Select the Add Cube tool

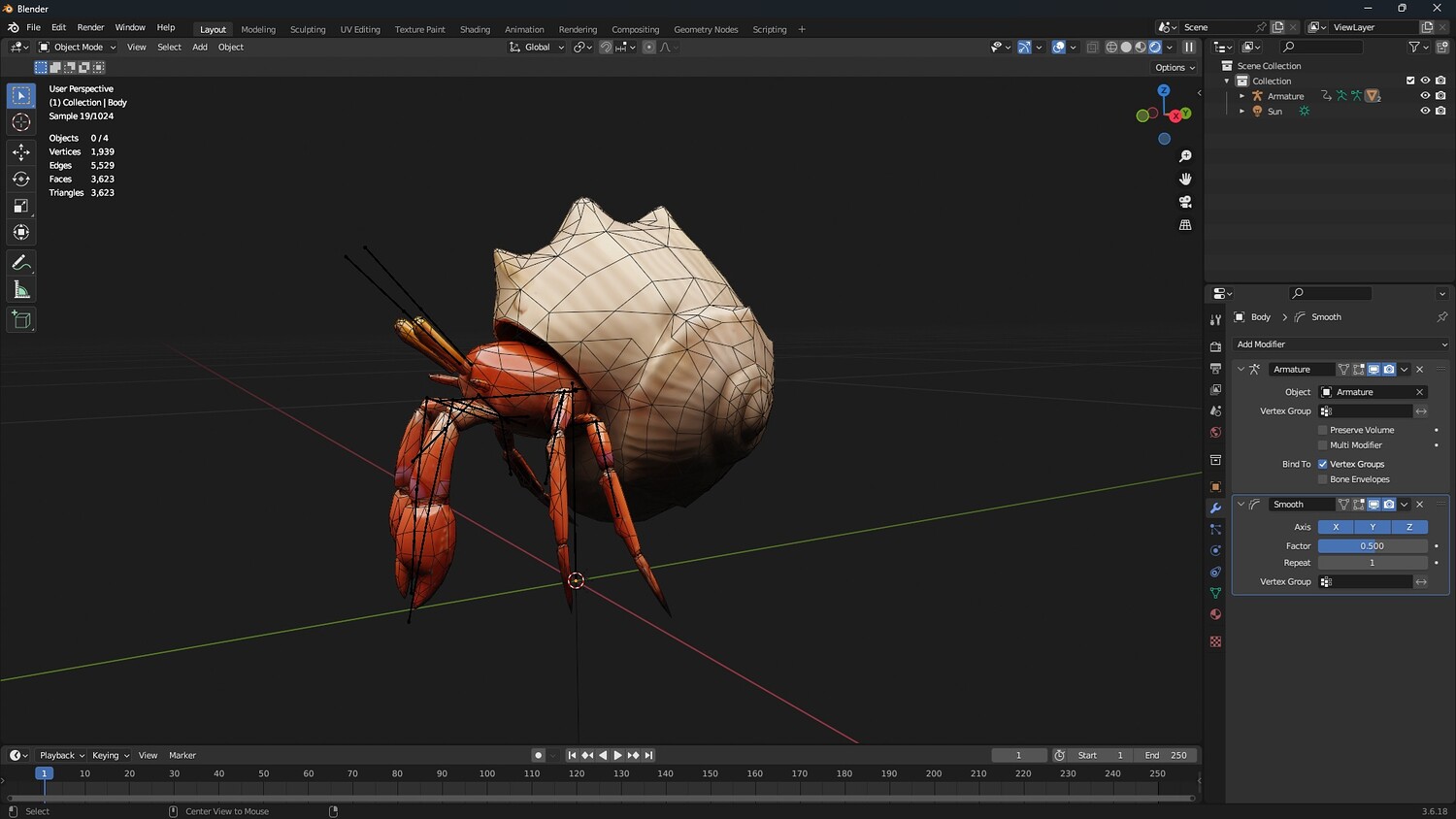(21, 320)
